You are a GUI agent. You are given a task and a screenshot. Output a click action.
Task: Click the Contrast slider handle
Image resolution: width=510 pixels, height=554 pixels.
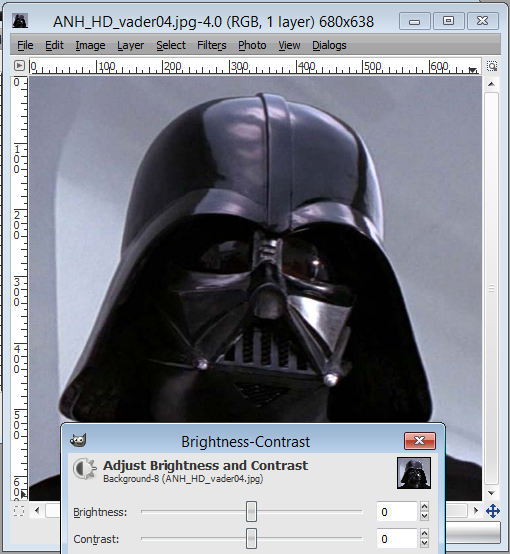pos(251,538)
